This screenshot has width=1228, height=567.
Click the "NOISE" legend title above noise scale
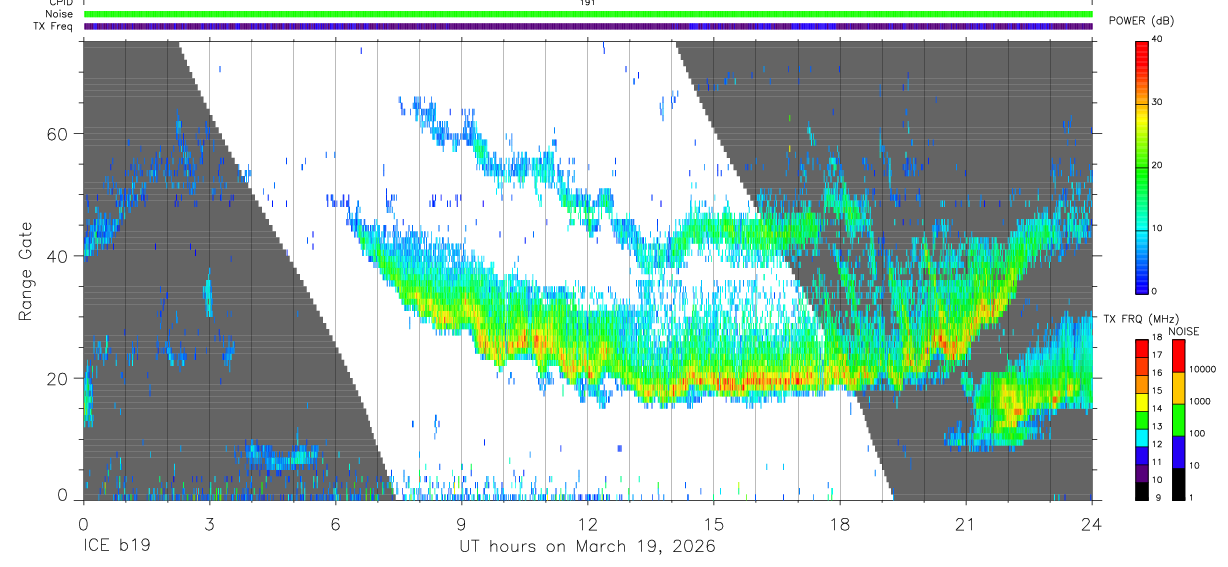pos(1183,331)
